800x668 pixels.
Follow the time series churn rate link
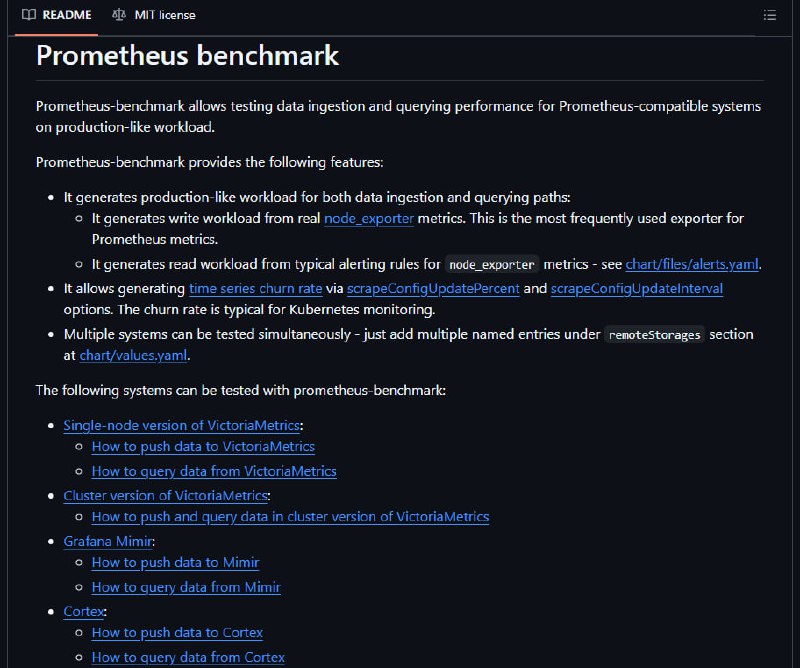point(256,288)
